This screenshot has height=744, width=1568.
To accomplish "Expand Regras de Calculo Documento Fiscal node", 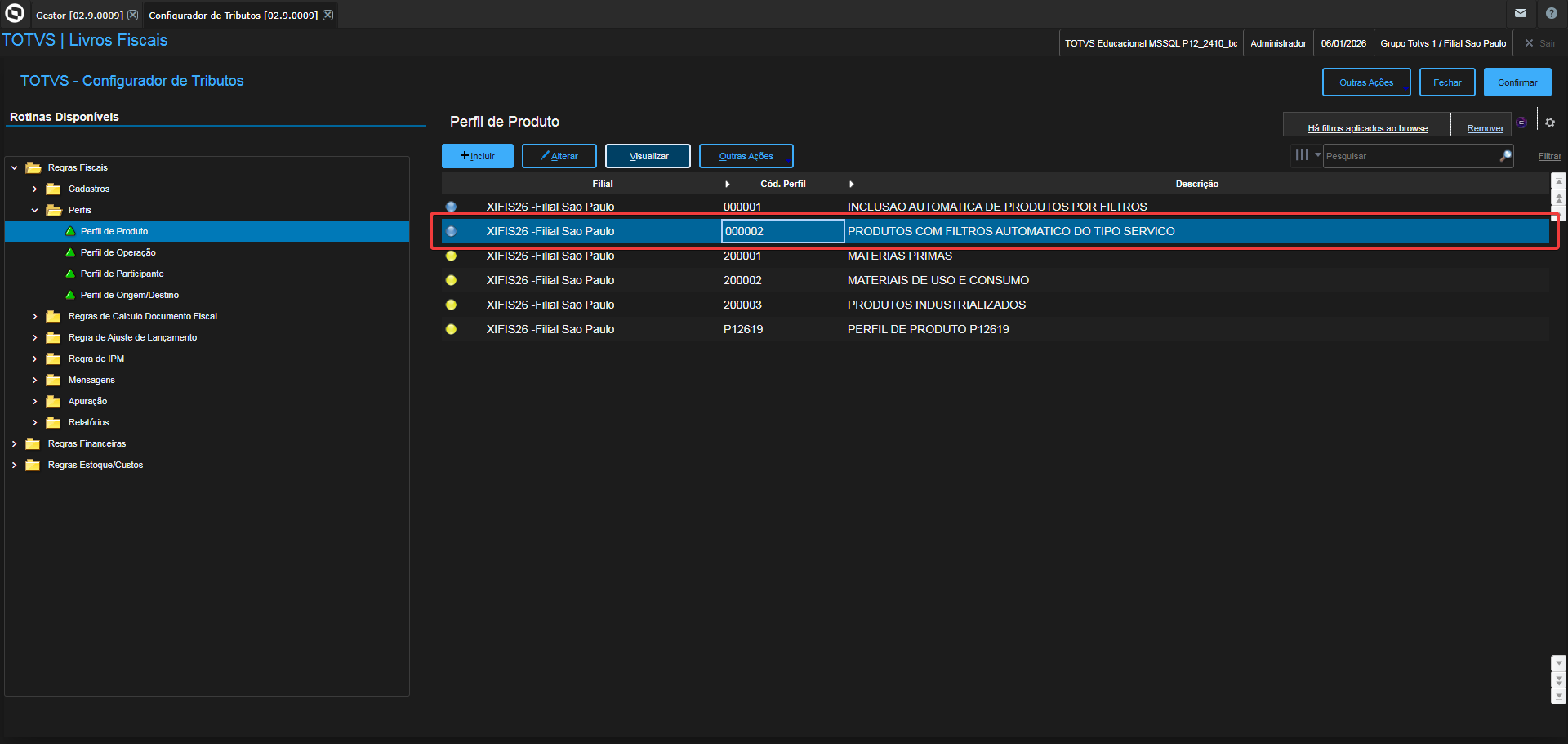I will click(x=34, y=316).
